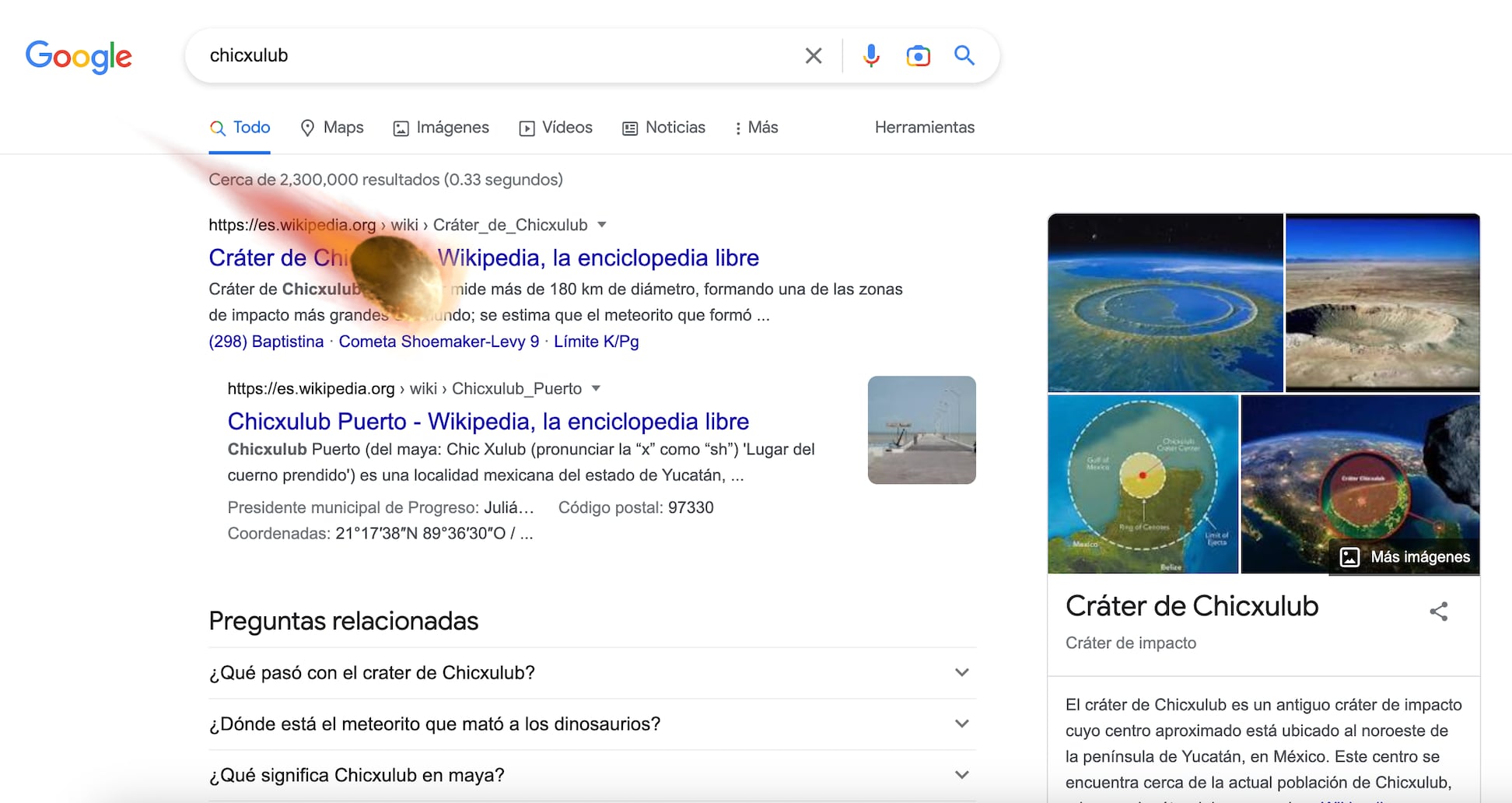Expand ¿Dónde está el meteorito question

click(961, 724)
